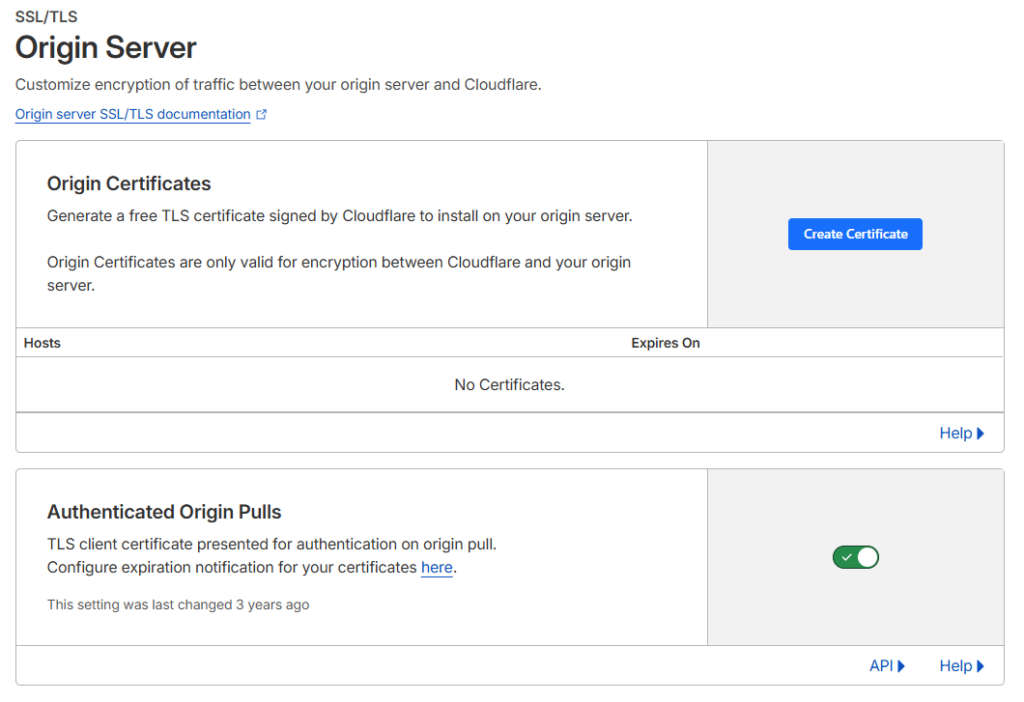This screenshot has width=1024, height=702.
Task: Expand the API details for Authenticated Origin Pulls
Action: point(885,665)
